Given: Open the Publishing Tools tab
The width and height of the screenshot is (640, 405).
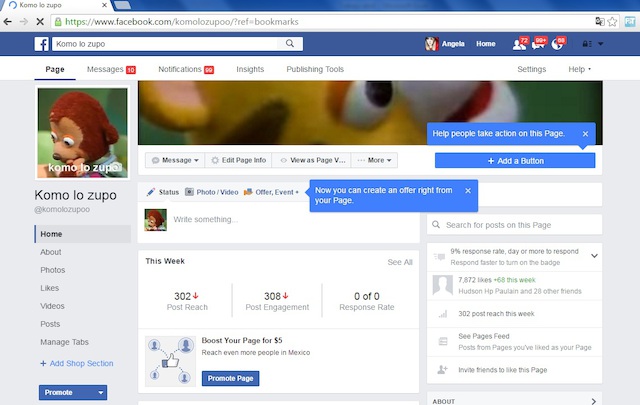Looking at the screenshot, I should coord(315,69).
